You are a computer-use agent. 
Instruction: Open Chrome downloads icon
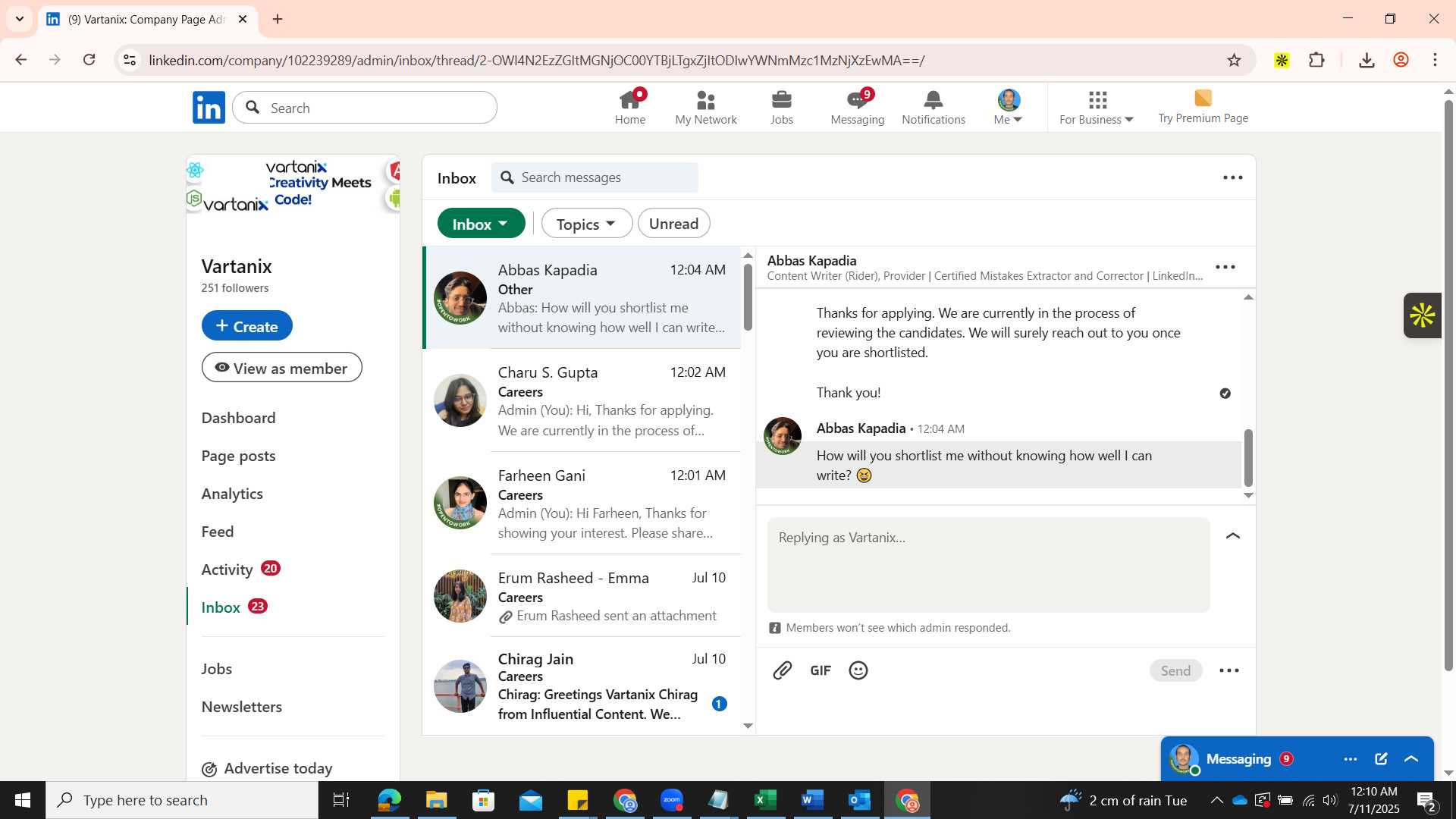coord(1367,61)
